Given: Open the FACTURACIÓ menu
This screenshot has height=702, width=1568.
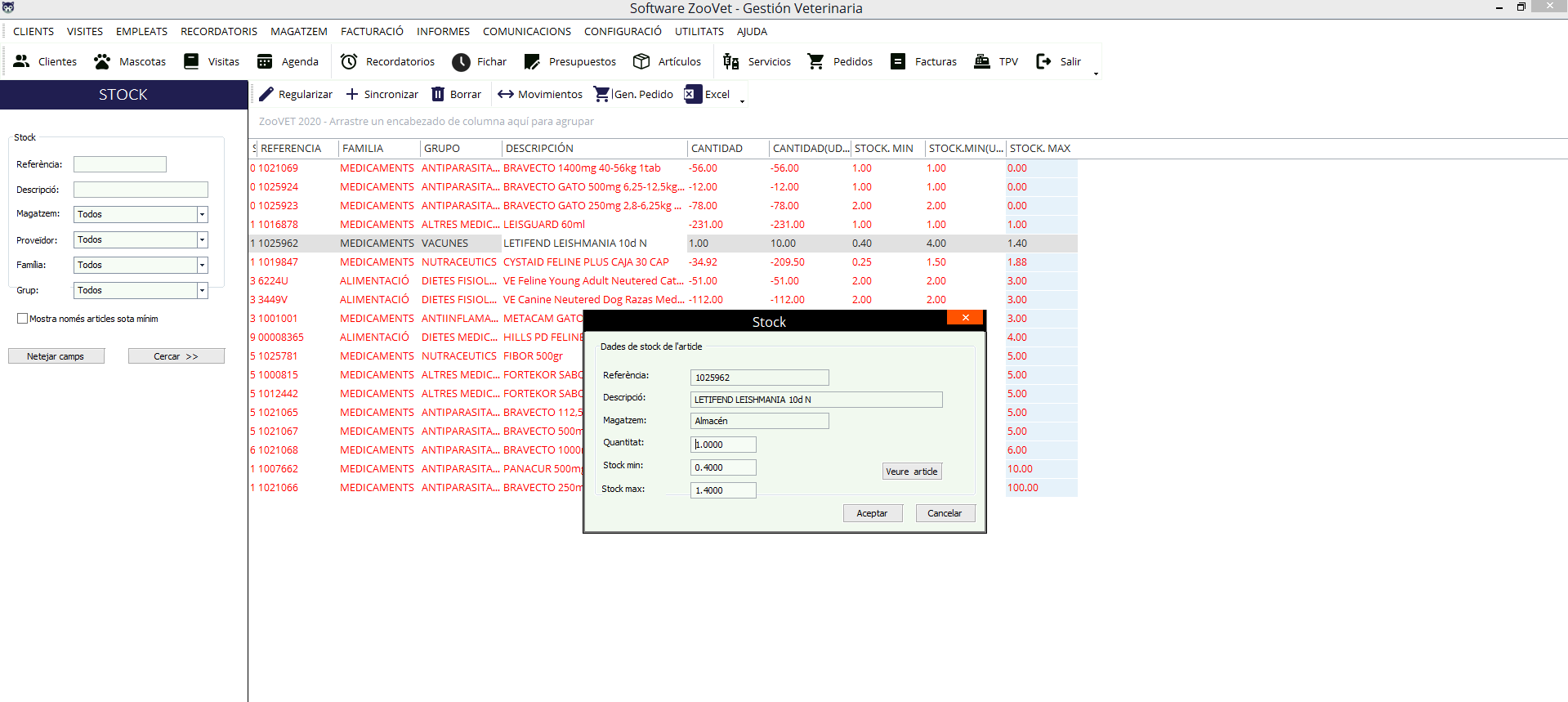Looking at the screenshot, I should [x=372, y=31].
